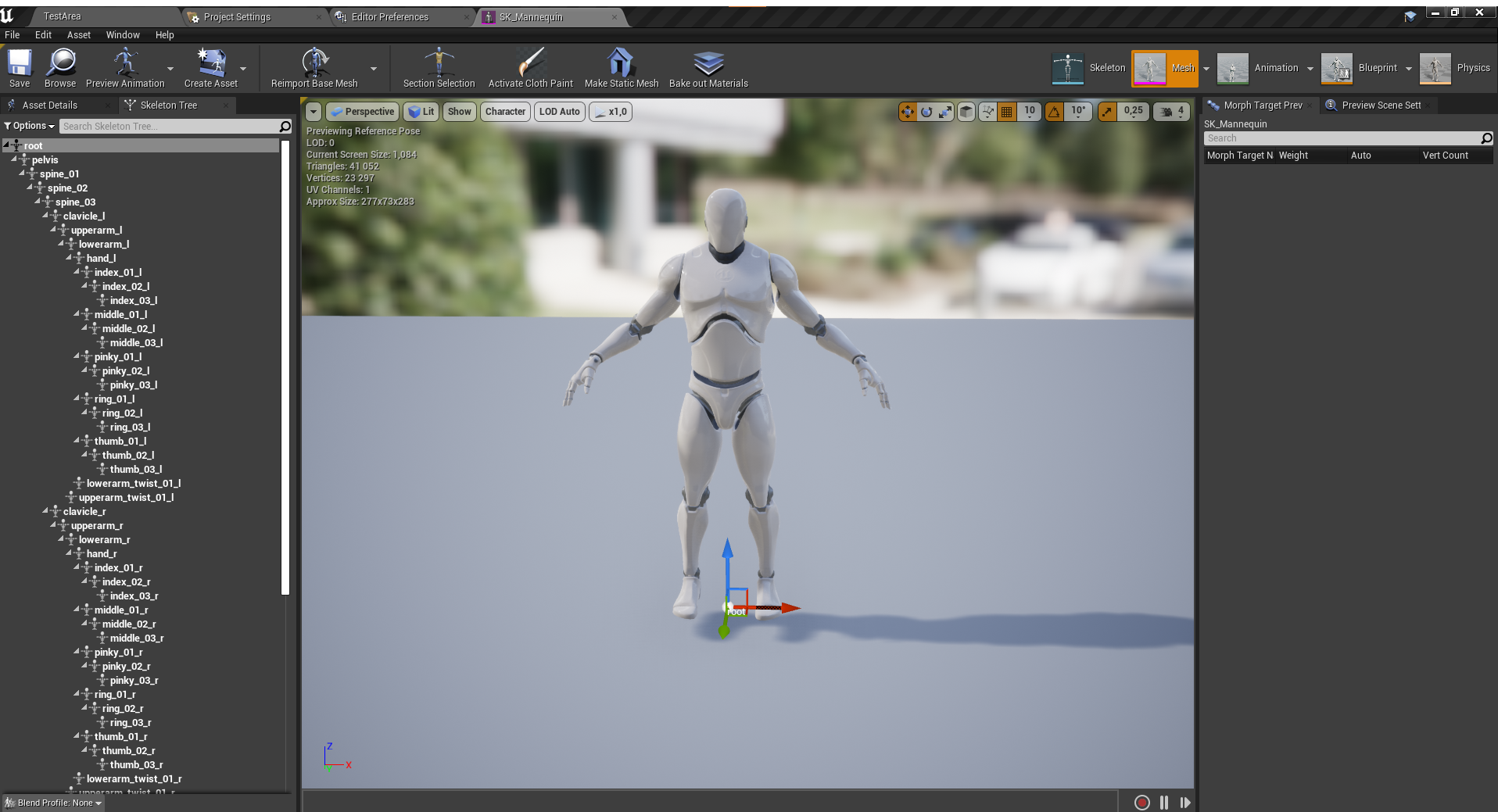Screen dimensions: 1498x812
Task: Select the rotate gizmo mode
Action: pyautogui.click(x=926, y=112)
